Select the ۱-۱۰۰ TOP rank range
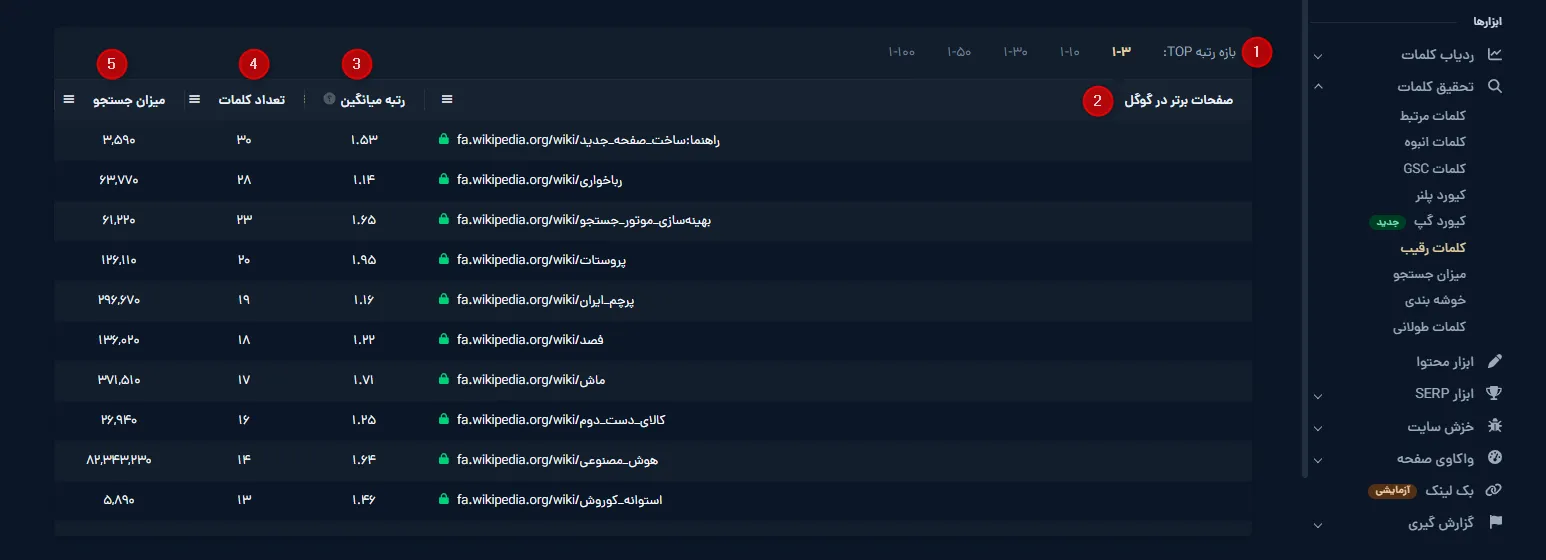Image resolution: width=1546 pixels, height=560 pixels. pyautogui.click(x=902, y=52)
